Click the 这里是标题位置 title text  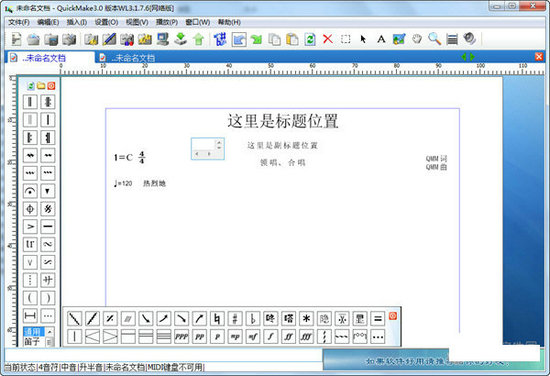(283, 121)
